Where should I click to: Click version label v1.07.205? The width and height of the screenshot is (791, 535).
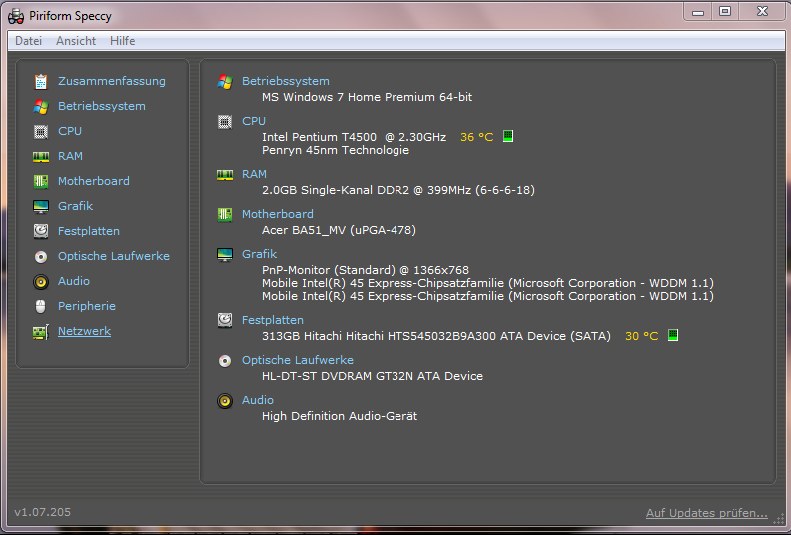pyautogui.click(x=42, y=512)
